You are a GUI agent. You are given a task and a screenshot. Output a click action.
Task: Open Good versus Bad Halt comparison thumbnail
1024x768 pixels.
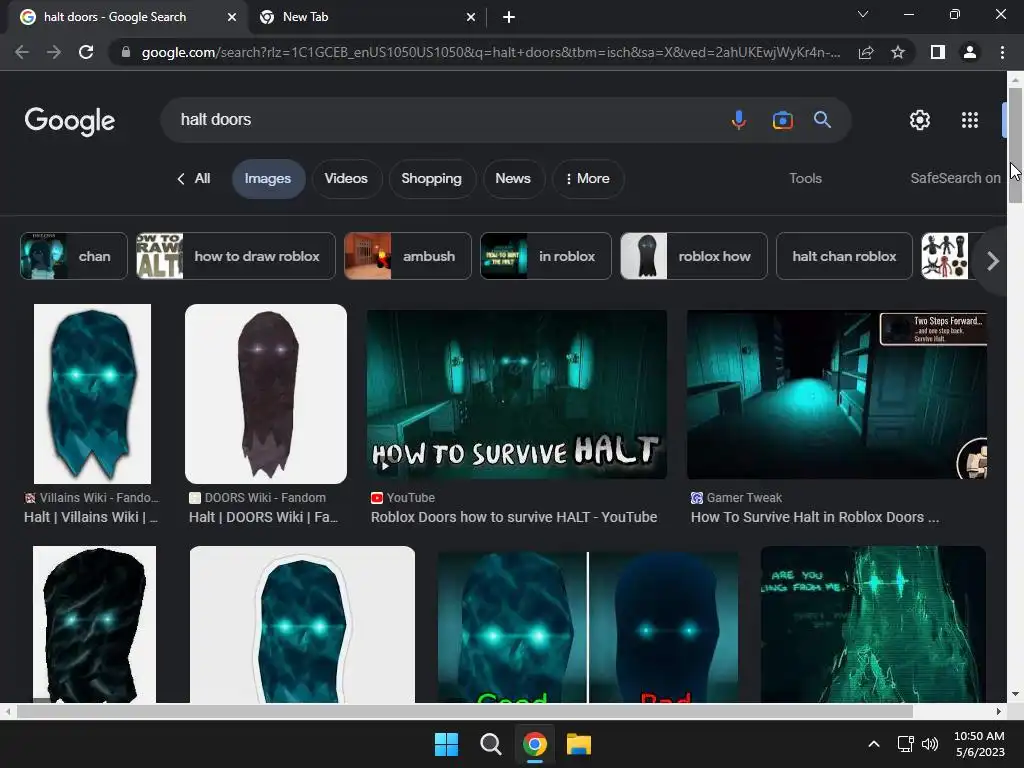click(x=588, y=626)
